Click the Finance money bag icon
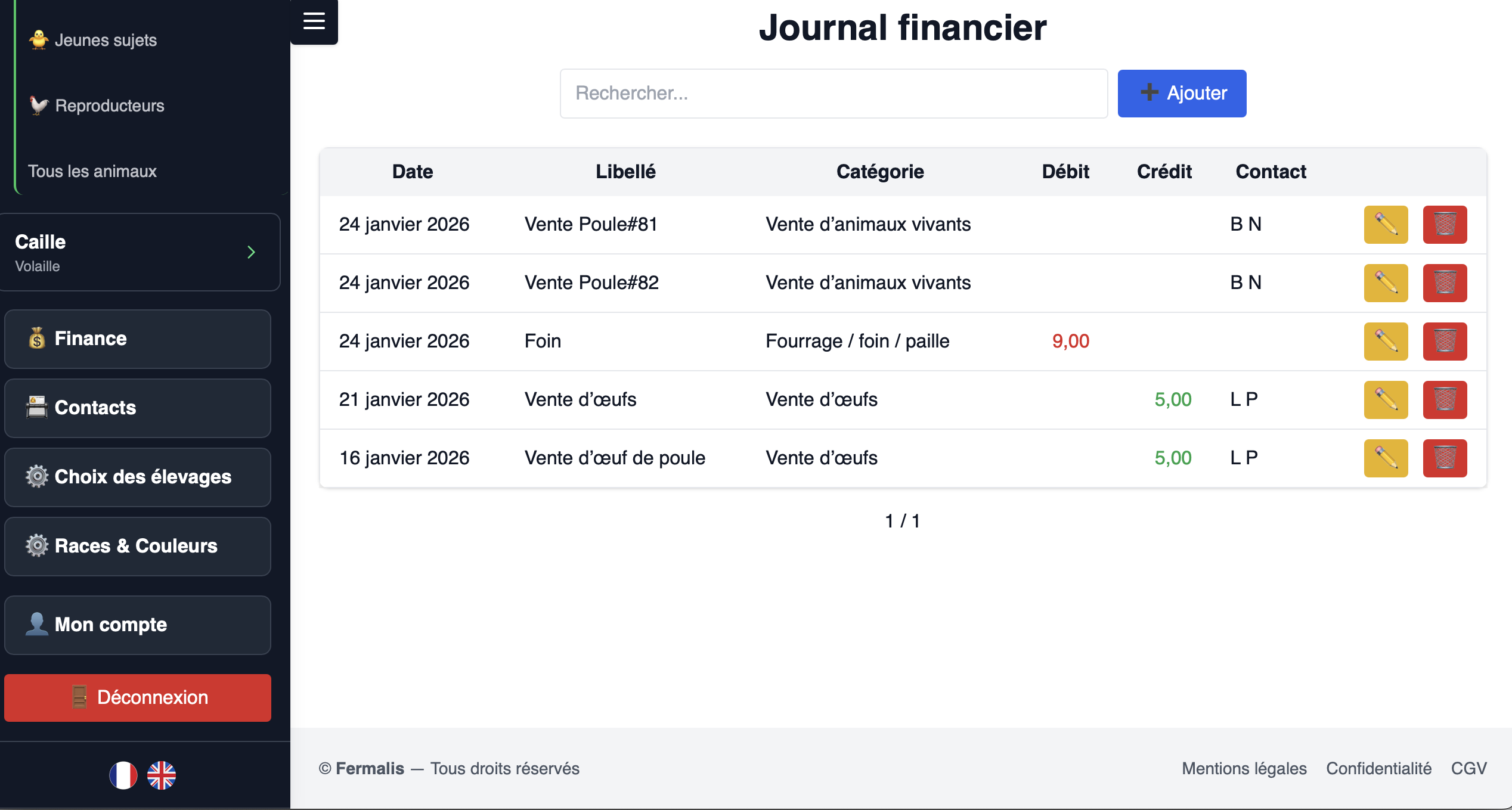 (37, 339)
